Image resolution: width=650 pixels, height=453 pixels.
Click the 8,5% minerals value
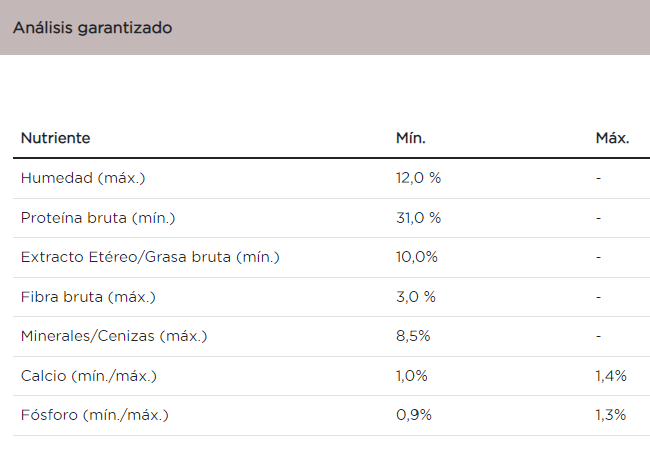coord(413,336)
